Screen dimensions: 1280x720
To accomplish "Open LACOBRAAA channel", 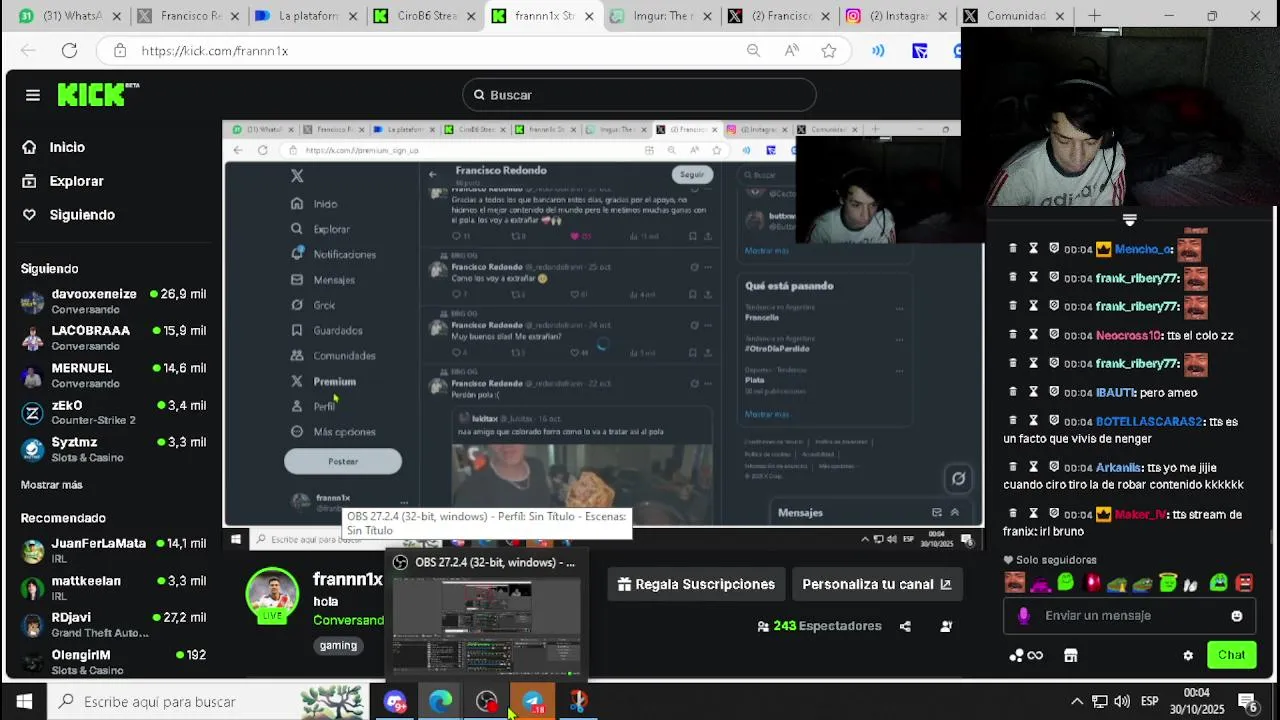I will (x=113, y=338).
